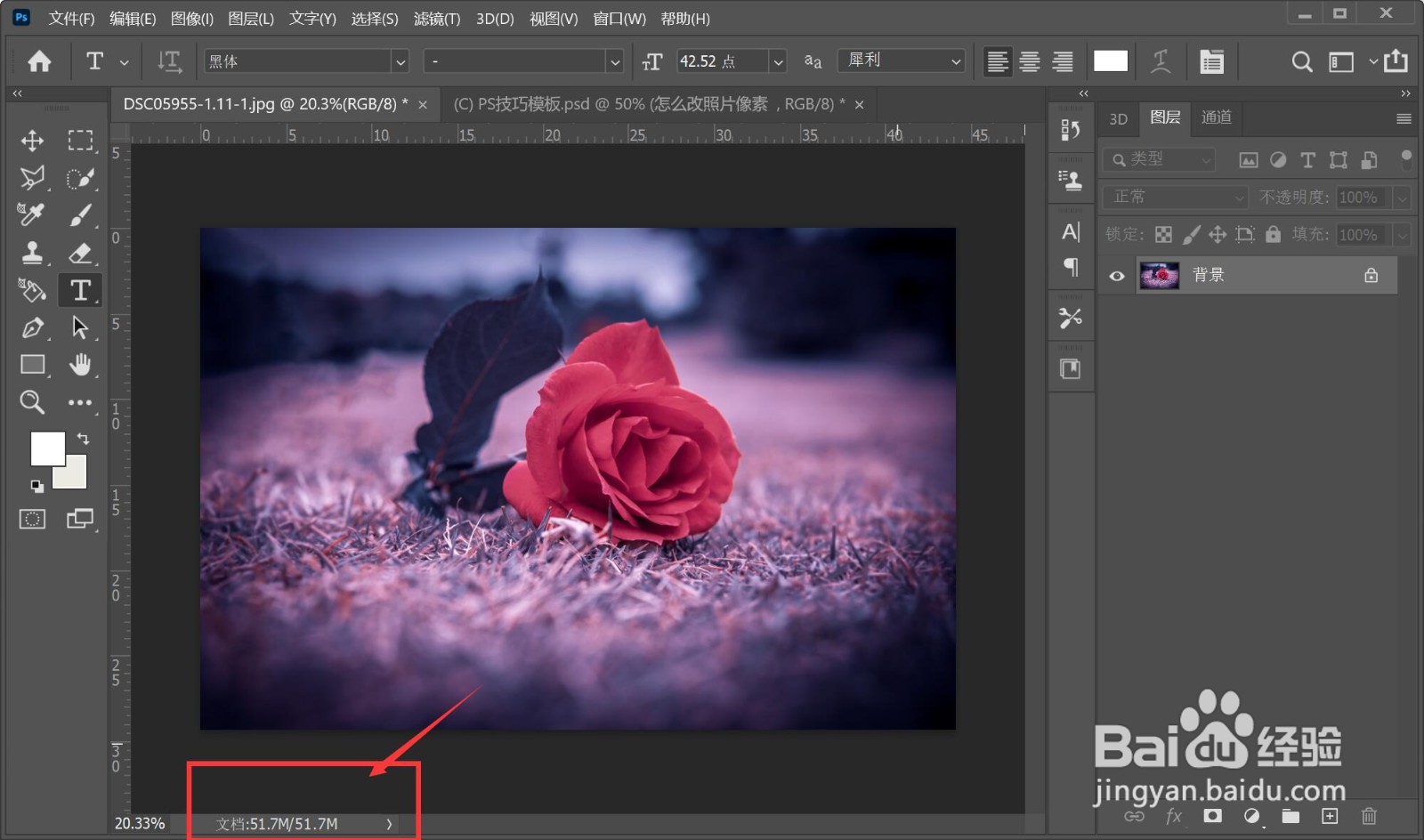The image size is (1424, 840).
Task: Add layer style with the fx icon
Action: coord(1174,816)
